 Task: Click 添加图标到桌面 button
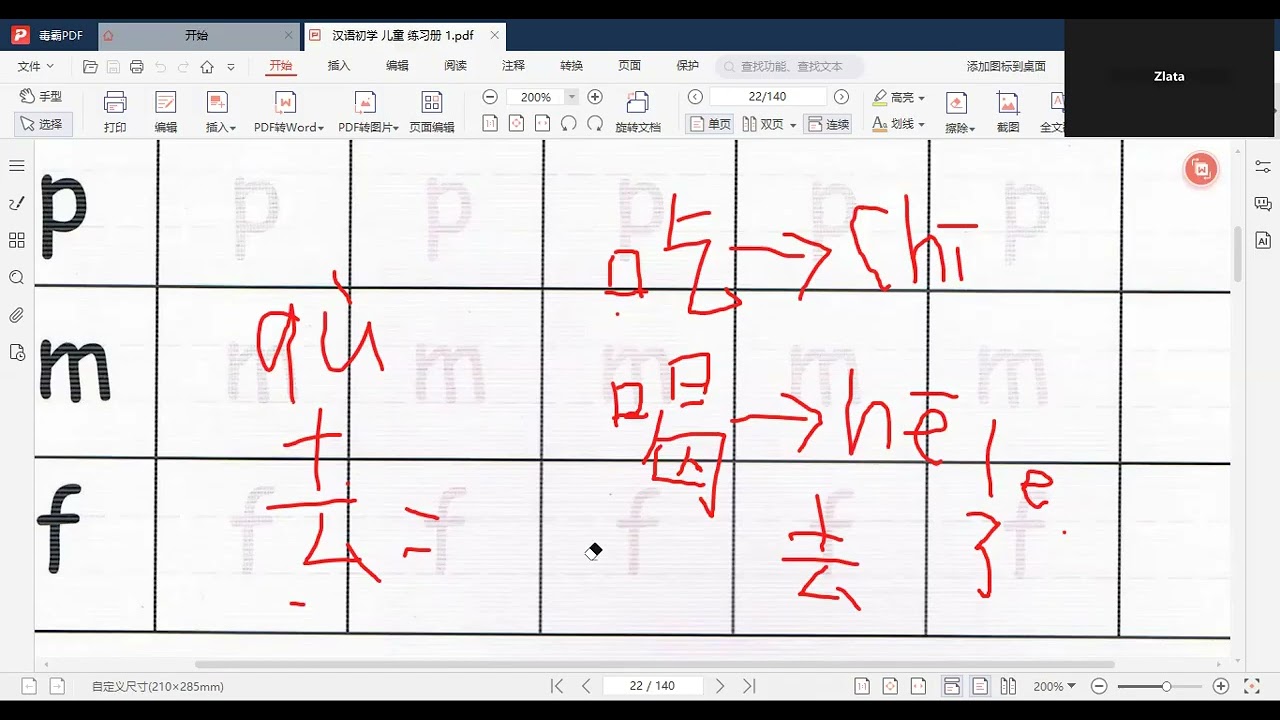[x=1006, y=67]
